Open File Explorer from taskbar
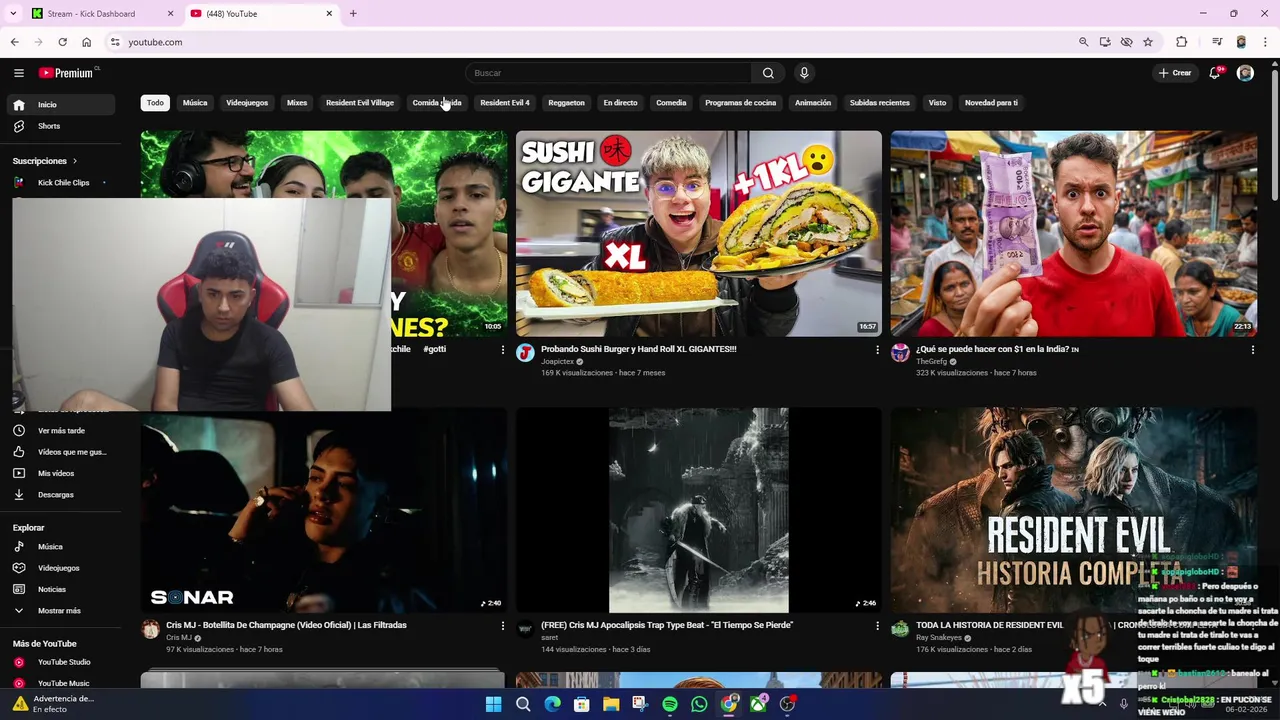 pyautogui.click(x=611, y=704)
